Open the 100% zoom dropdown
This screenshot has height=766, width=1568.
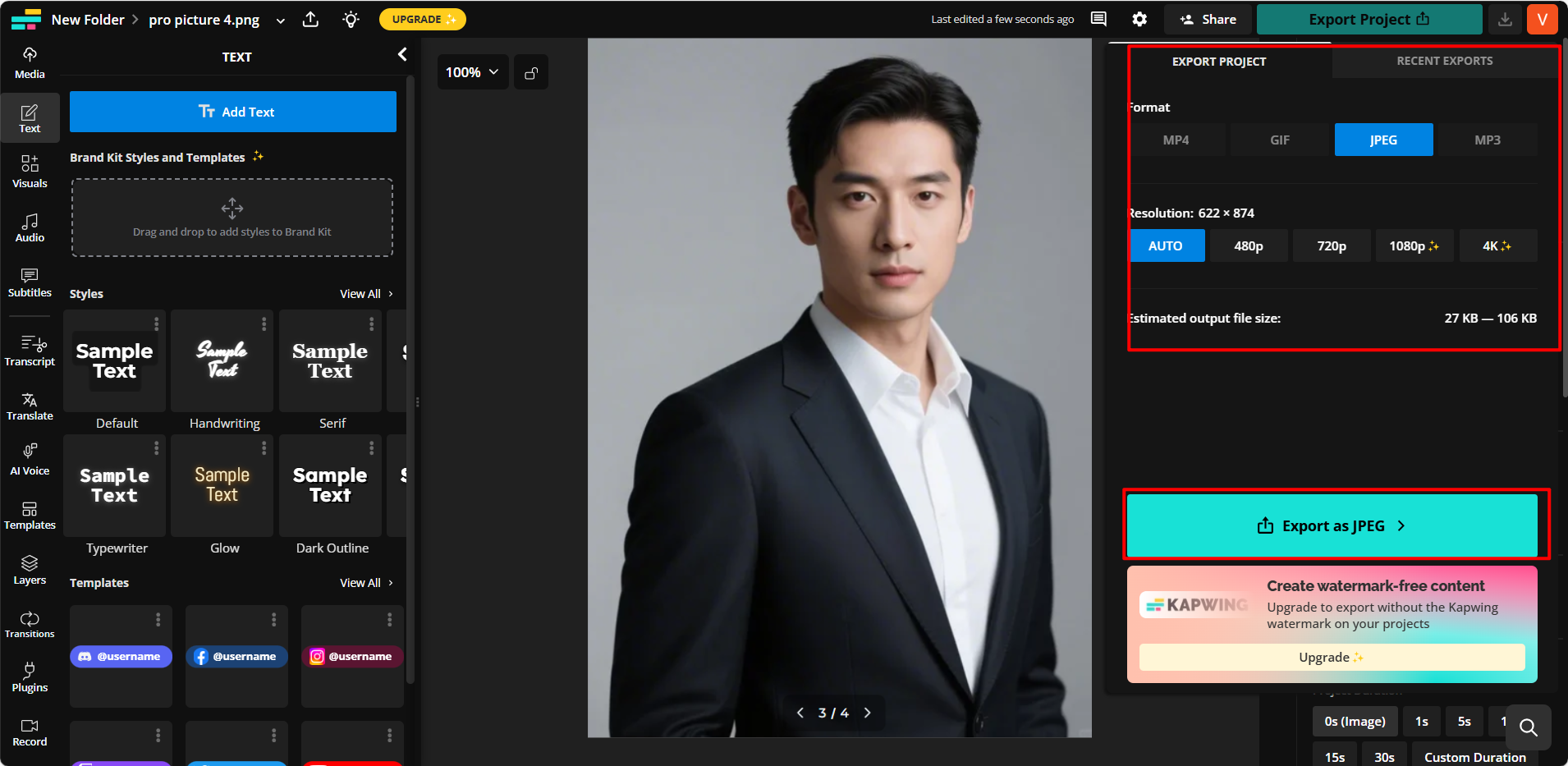pyautogui.click(x=473, y=72)
